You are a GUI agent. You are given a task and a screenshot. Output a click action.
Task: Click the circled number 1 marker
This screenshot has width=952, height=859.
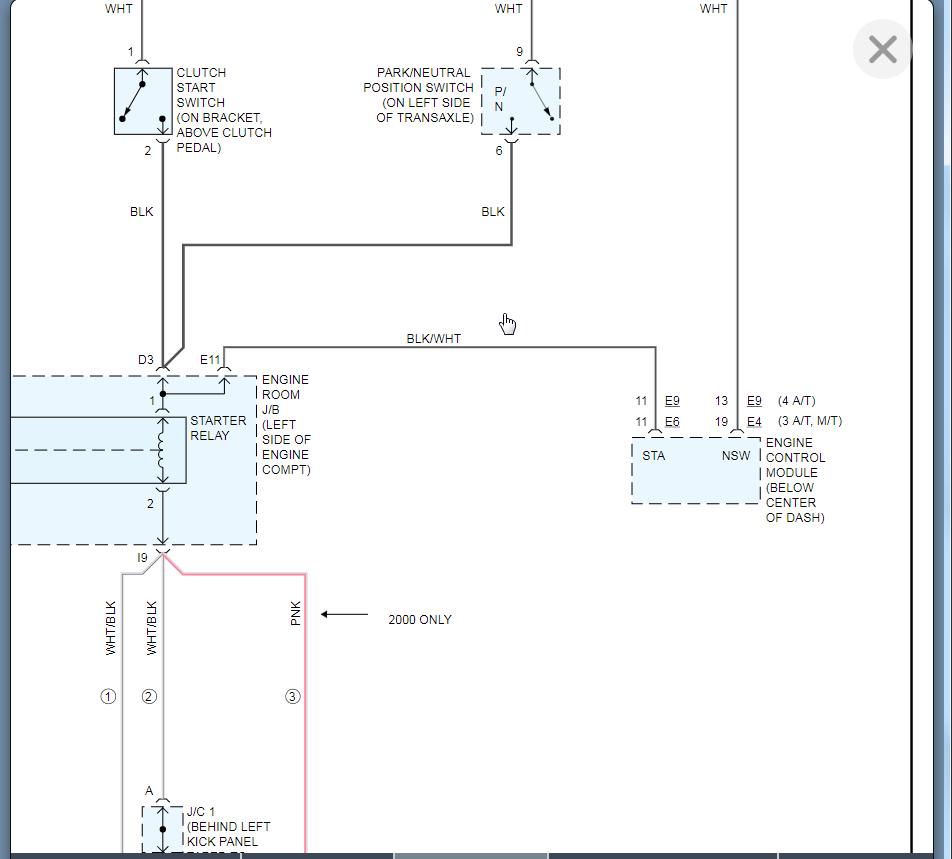point(108,696)
